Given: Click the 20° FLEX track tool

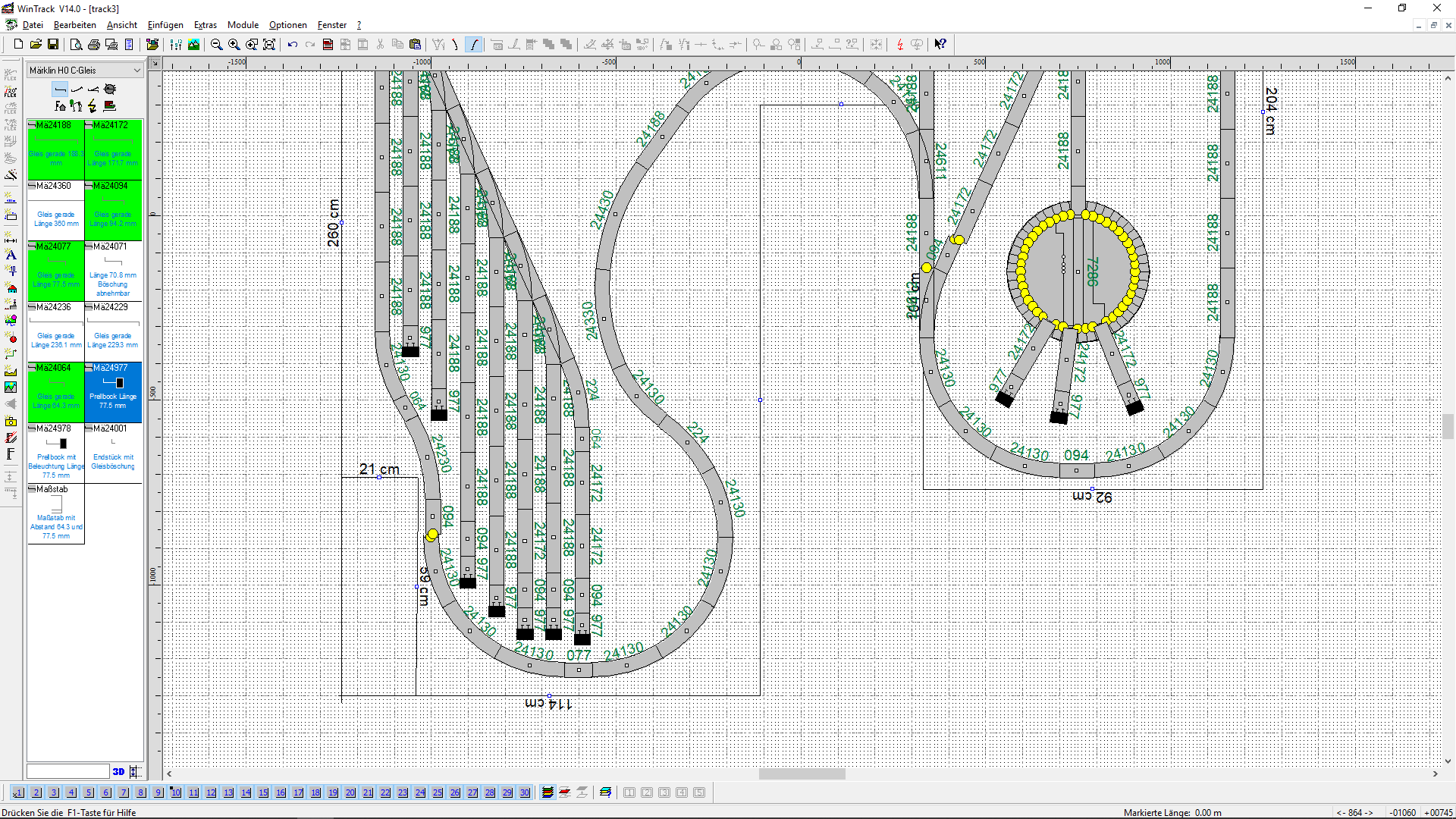Looking at the screenshot, I should pyautogui.click(x=11, y=92).
